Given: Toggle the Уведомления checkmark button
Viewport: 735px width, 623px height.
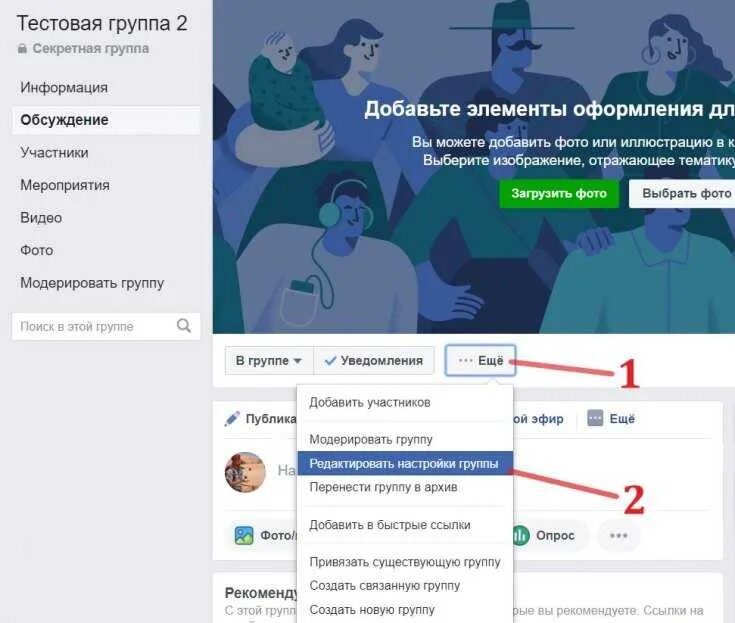Looking at the screenshot, I should (x=374, y=360).
